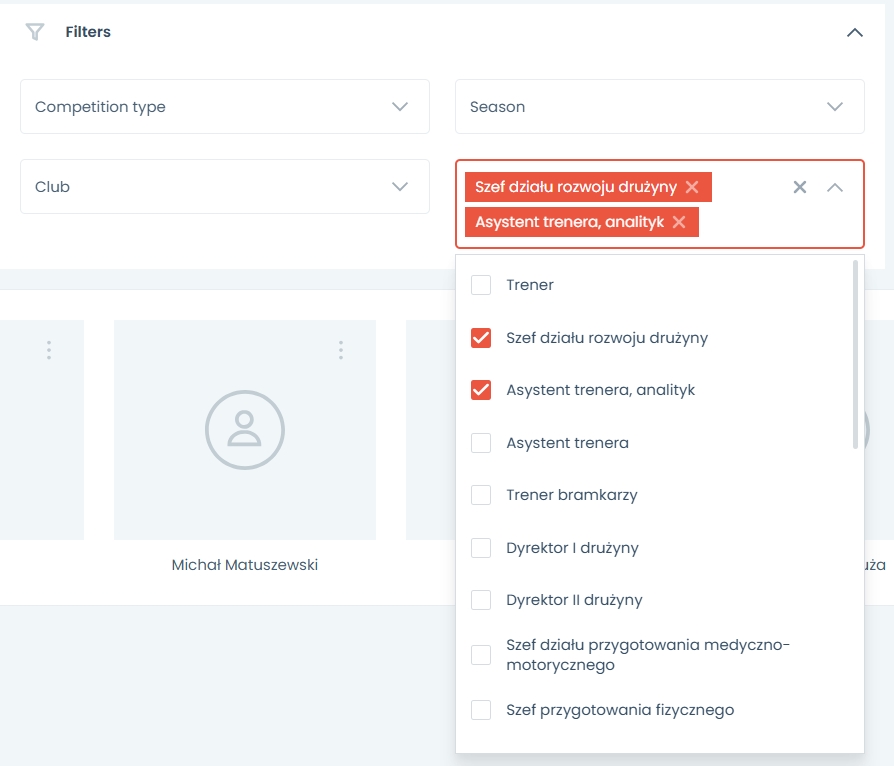Screen dimensions: 894x766
Task: Click the Filters funnel icon
Action: [35, 32]
